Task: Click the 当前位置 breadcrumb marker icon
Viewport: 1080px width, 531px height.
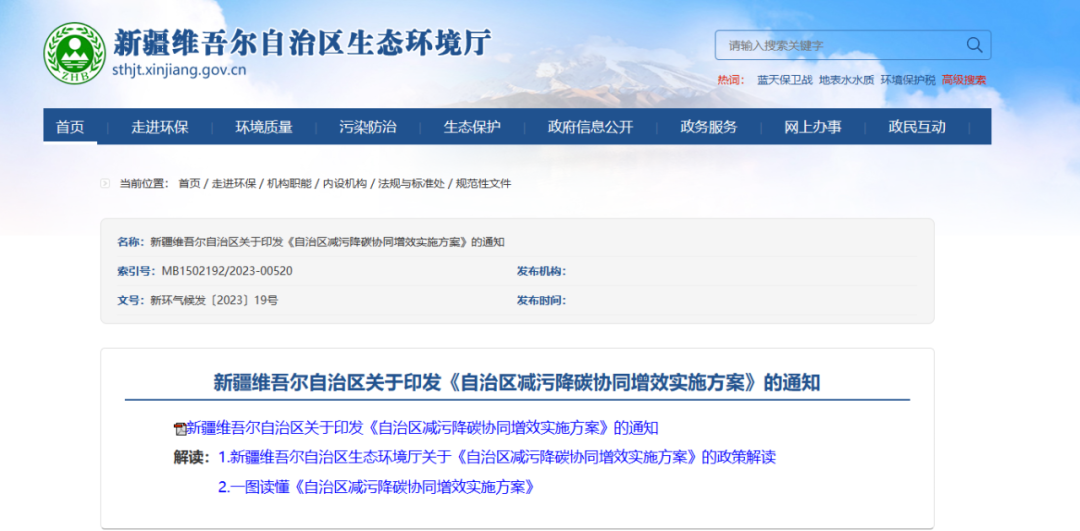Action: point(106,184)
